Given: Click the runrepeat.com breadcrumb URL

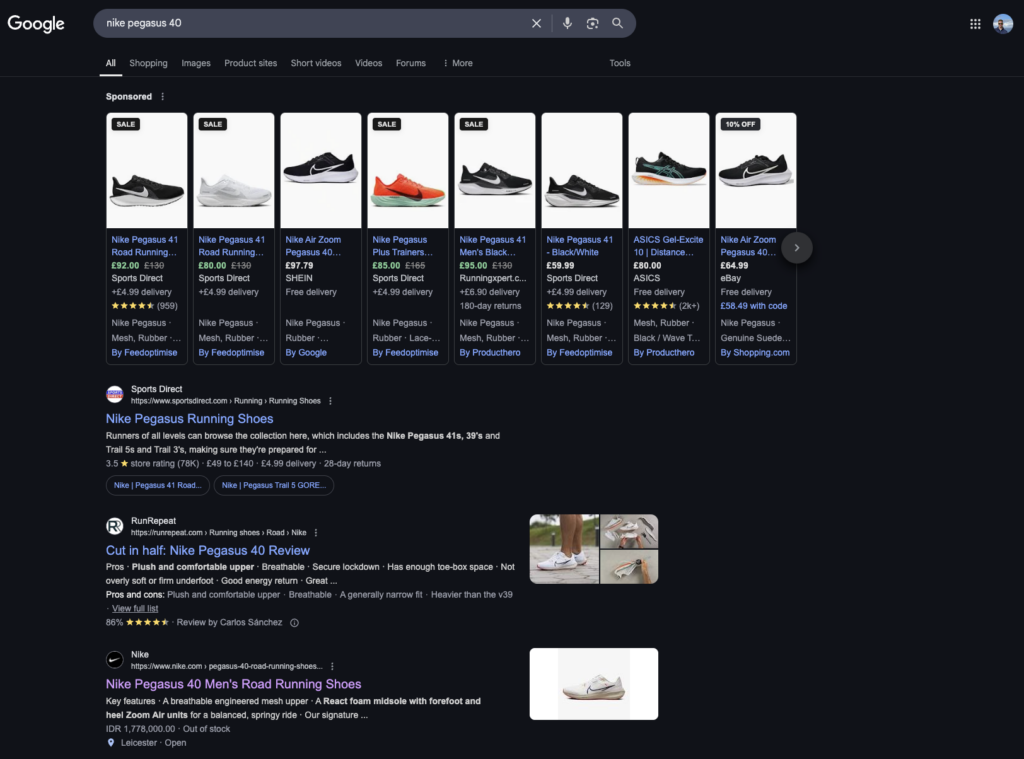Looking at the screenshot, I should 218,533.
